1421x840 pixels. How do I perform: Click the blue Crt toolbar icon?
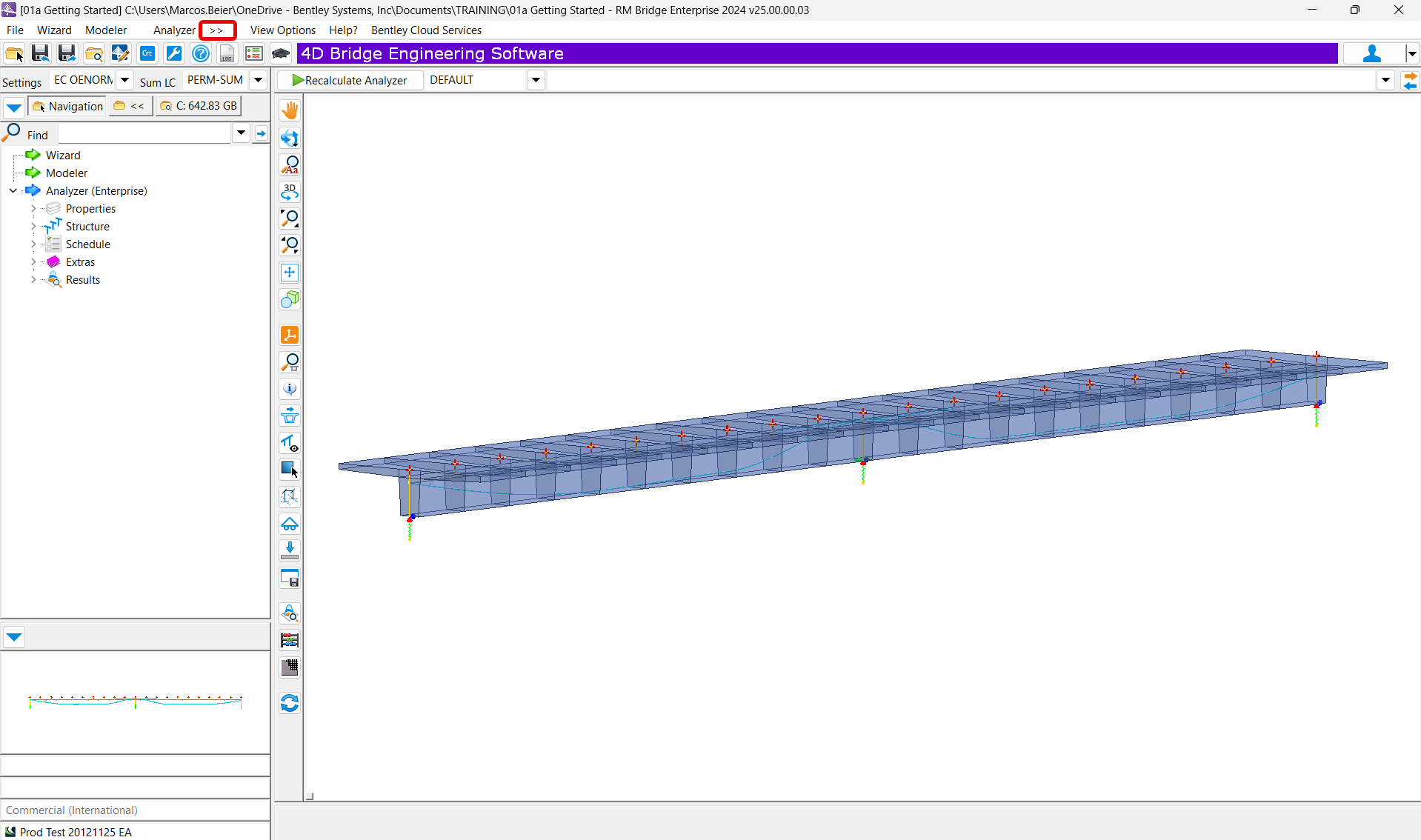click(x=147, y=53)
